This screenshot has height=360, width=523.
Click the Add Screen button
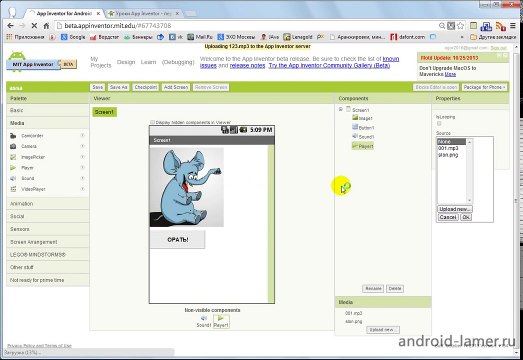[x=176, y=87]
